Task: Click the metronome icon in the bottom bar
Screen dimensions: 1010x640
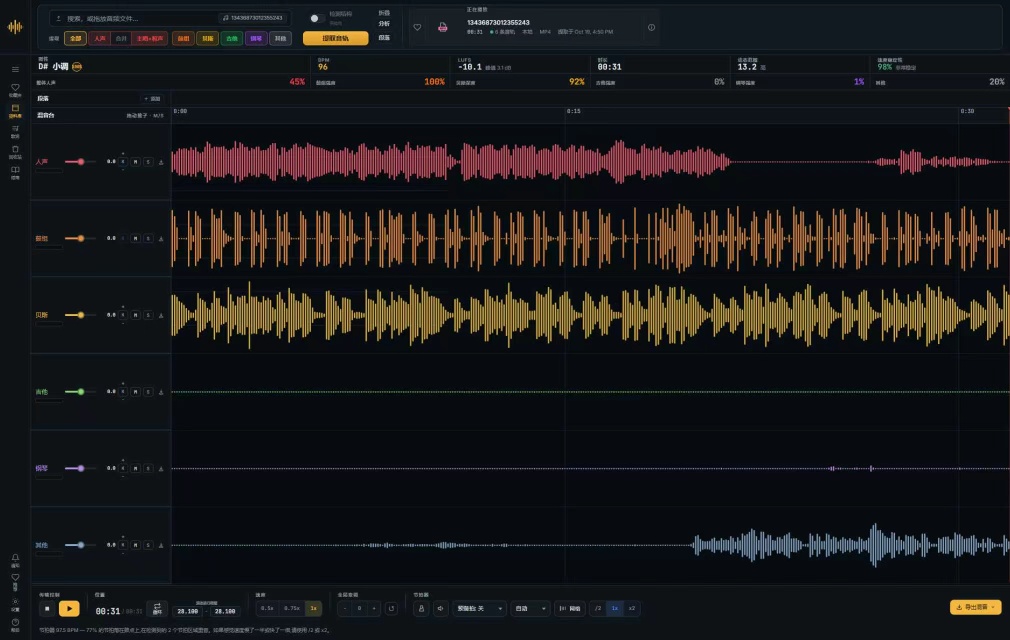Action: [421, 608]
